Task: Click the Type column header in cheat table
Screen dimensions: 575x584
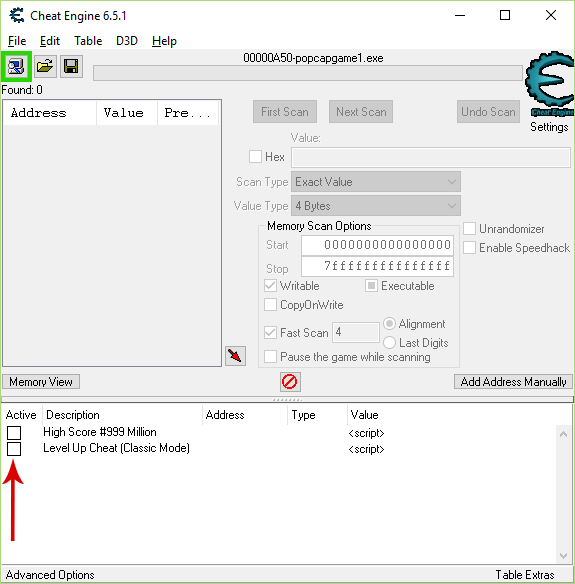Action: point(317,415)
